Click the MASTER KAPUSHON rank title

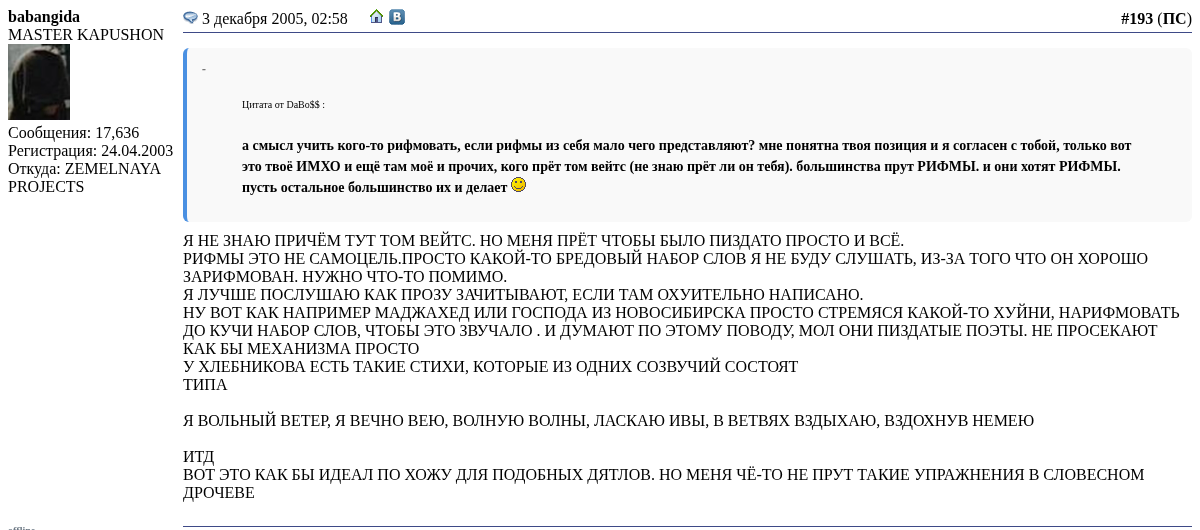[86, 35]
